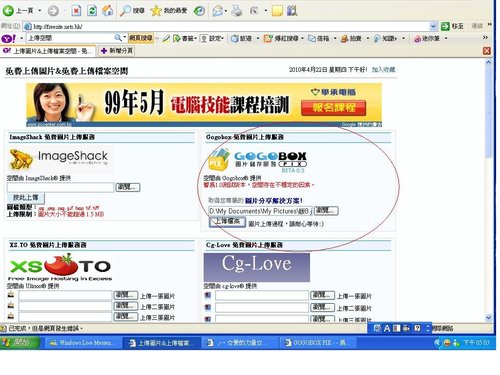The height and width of the screenshot is (375, 500).
Task: Open the 信箱 mail toolbar button
Action: pos(319,38)
